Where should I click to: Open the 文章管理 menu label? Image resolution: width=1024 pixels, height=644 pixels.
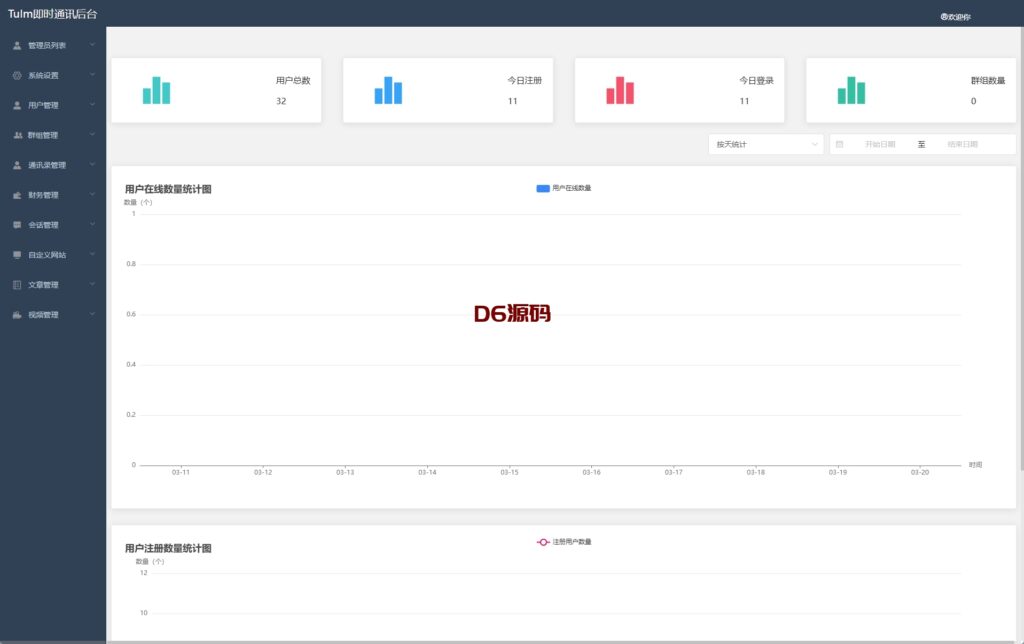[43, 285]
